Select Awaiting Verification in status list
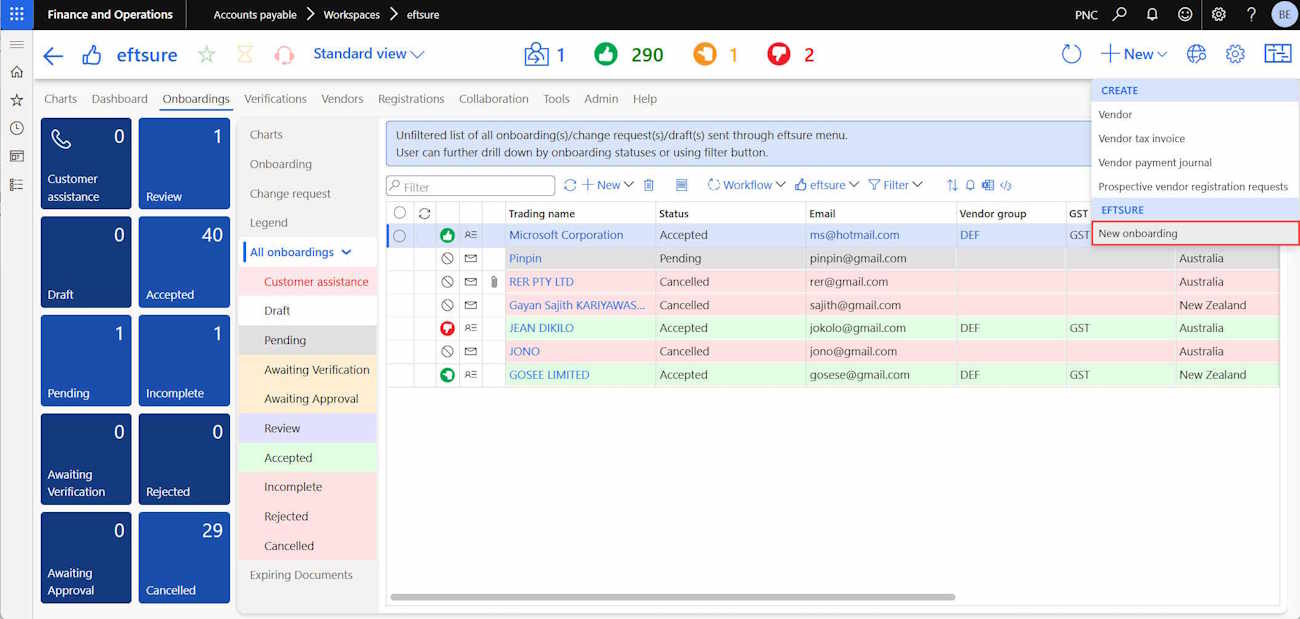 tap(307, 370)
